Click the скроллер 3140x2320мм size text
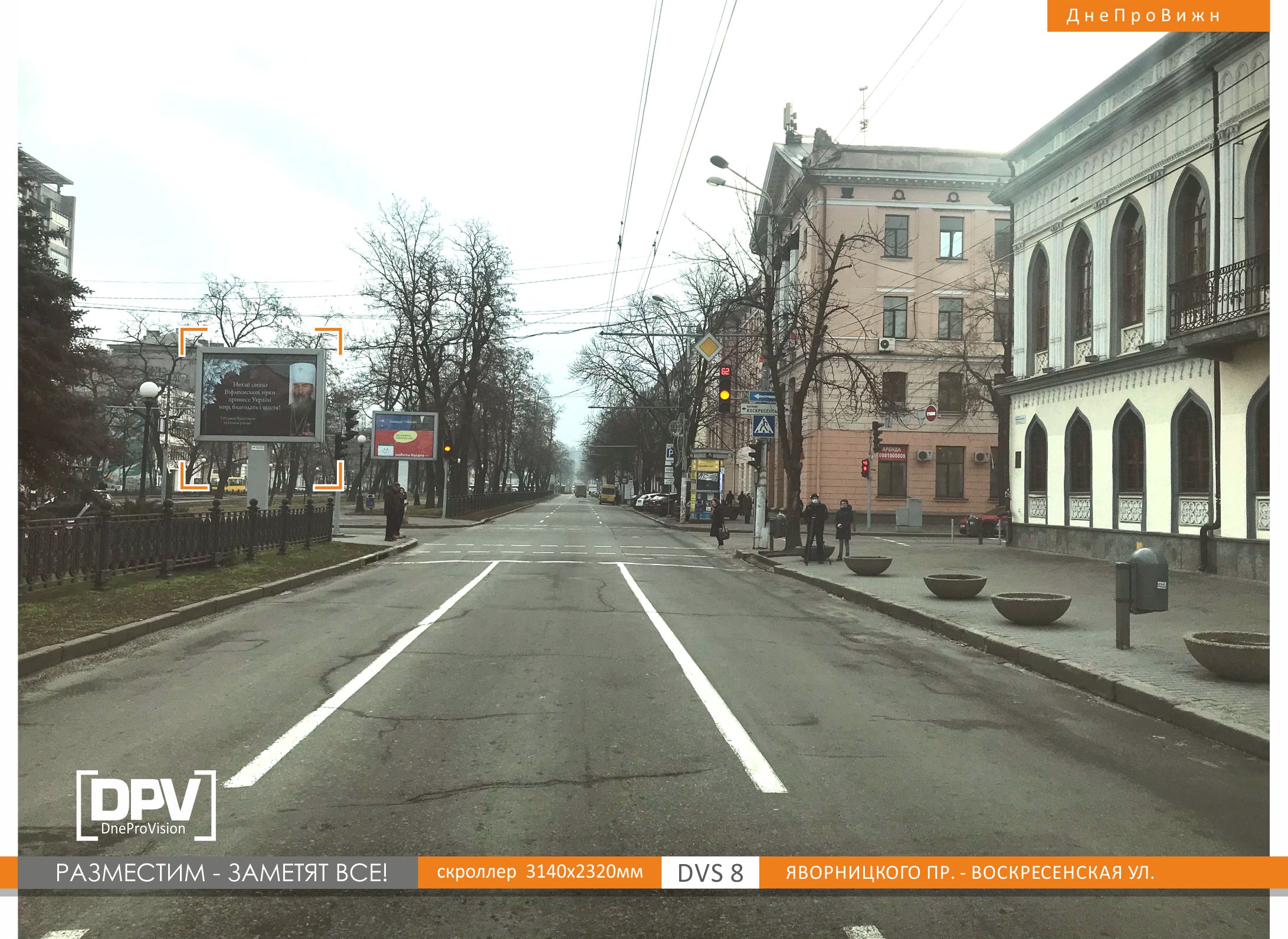This screenshot has height=939, width=1288. coord(539,872)
